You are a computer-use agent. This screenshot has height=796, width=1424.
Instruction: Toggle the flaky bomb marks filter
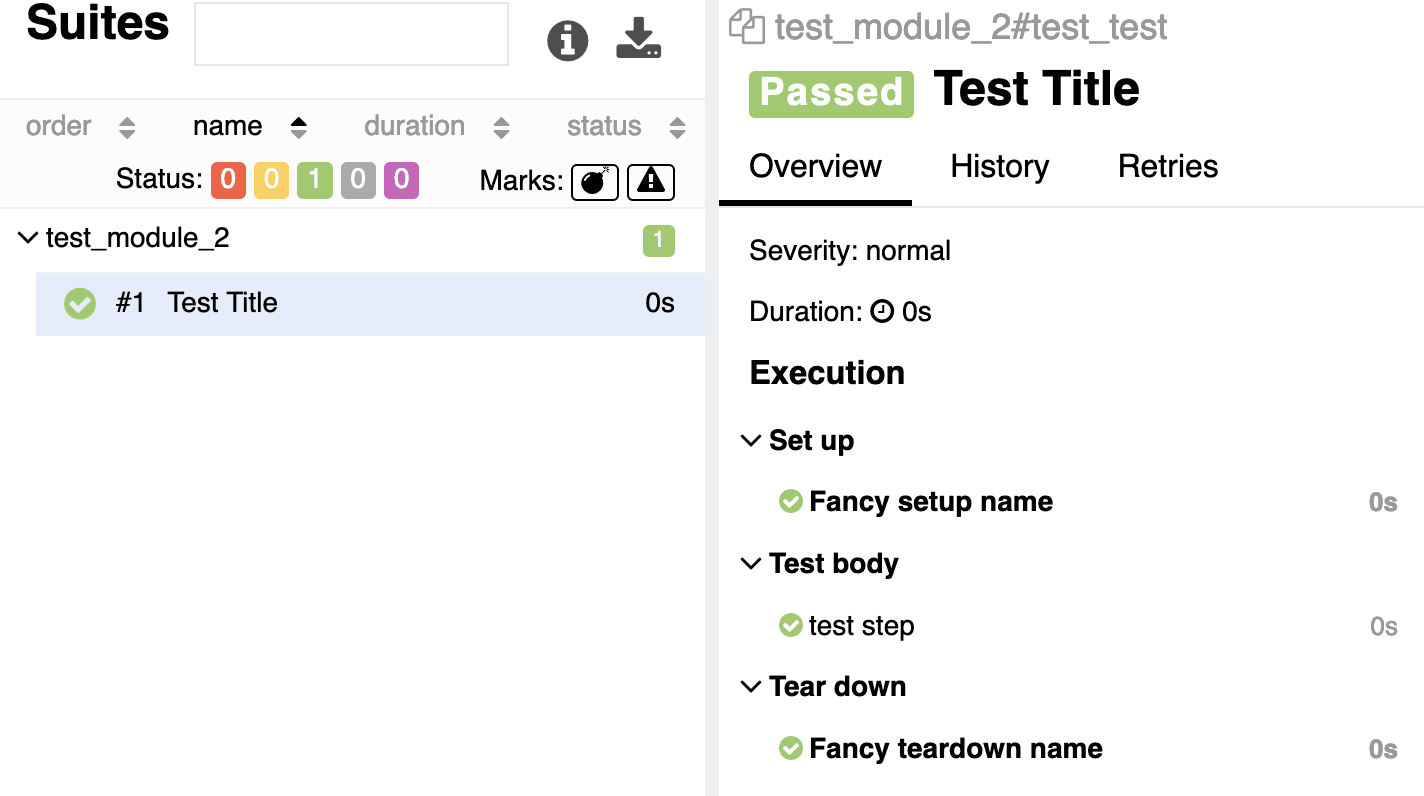click(x=595, y=181)
